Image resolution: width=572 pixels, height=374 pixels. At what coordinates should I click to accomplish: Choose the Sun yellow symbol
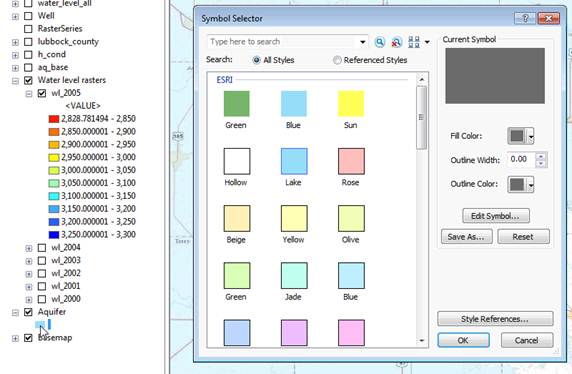351,104
